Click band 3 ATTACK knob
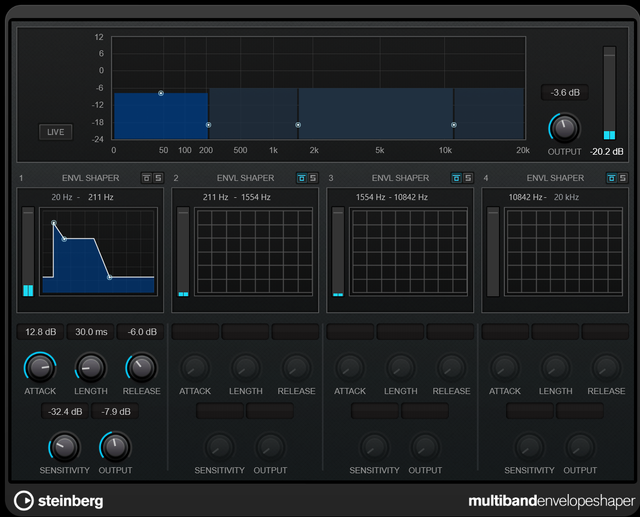The height and width of the screenshot is (517, 640). pyautogui.click(x=350, y=367)
